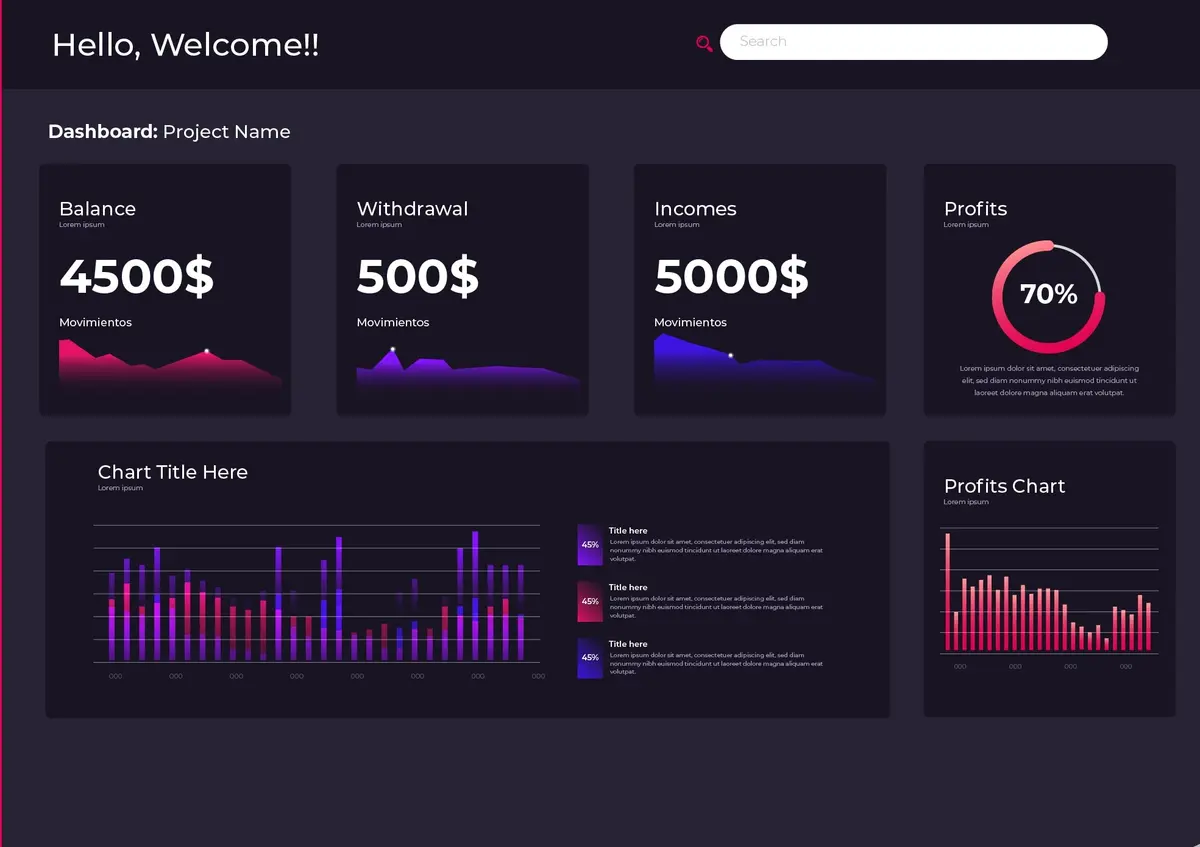This screenshot has height=847, width=1200.
Task: Select the white data point on Withdrawal chart
Action: 393,349
